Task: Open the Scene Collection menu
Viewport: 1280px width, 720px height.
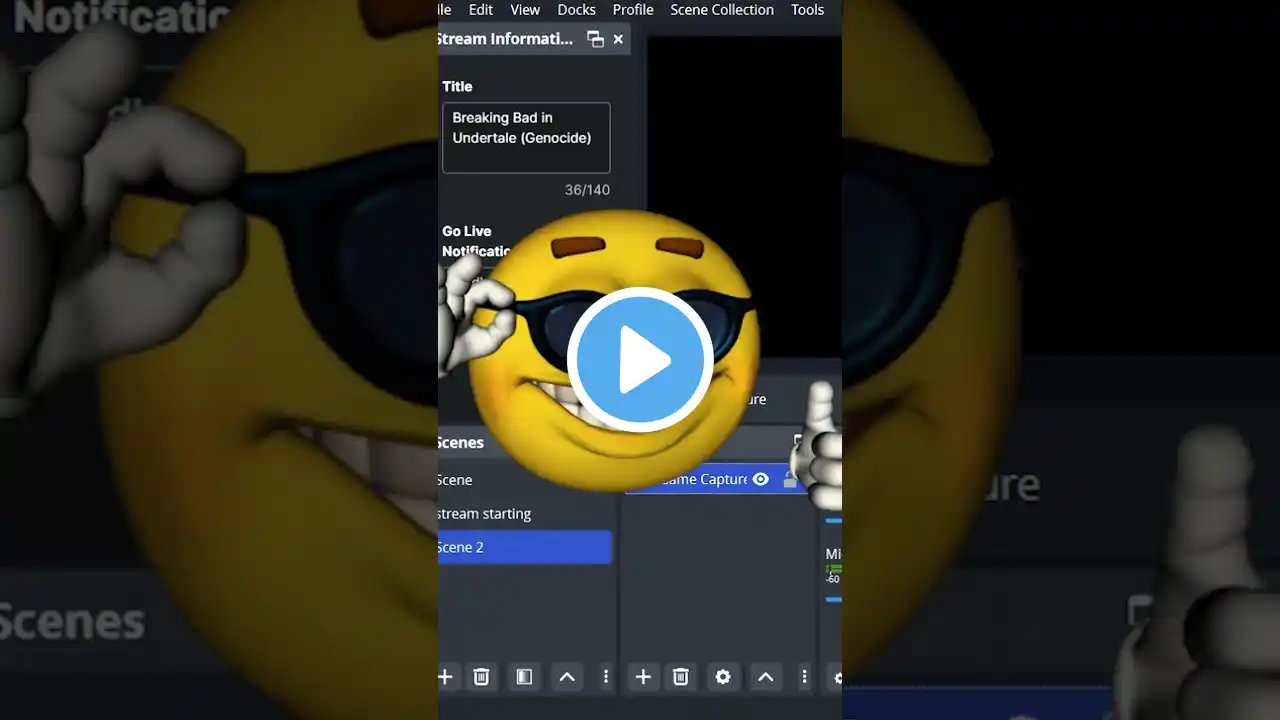Action: point(722,10)
